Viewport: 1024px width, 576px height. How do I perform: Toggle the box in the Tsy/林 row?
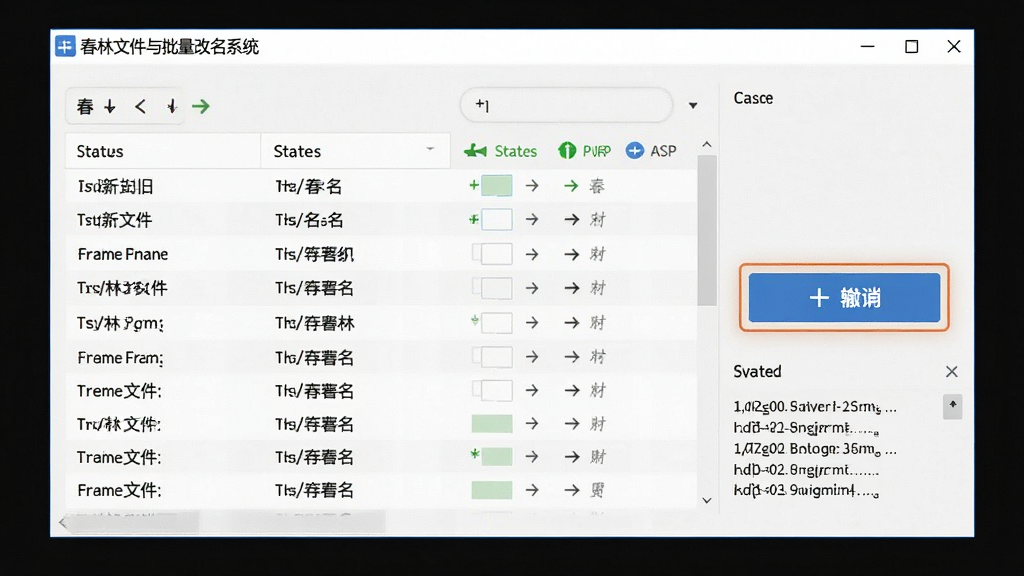point(496,323)
